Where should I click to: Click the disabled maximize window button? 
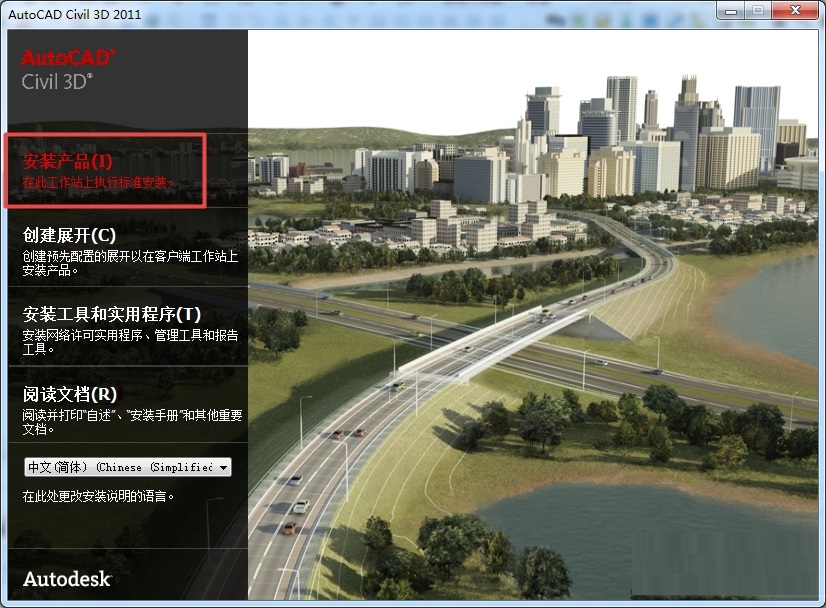(x=758, y=11)
